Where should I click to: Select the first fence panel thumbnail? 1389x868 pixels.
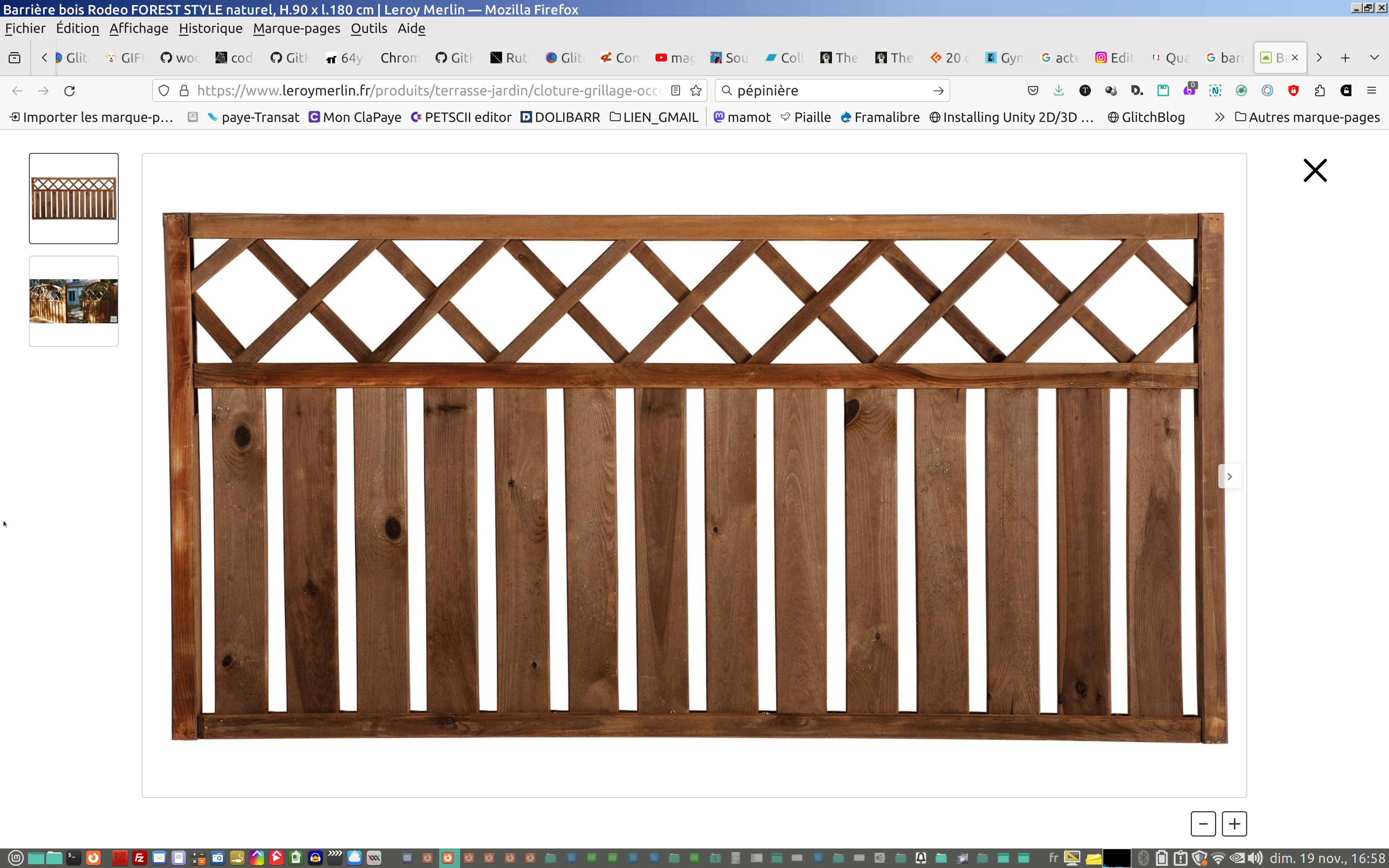(x=73, y=199)
